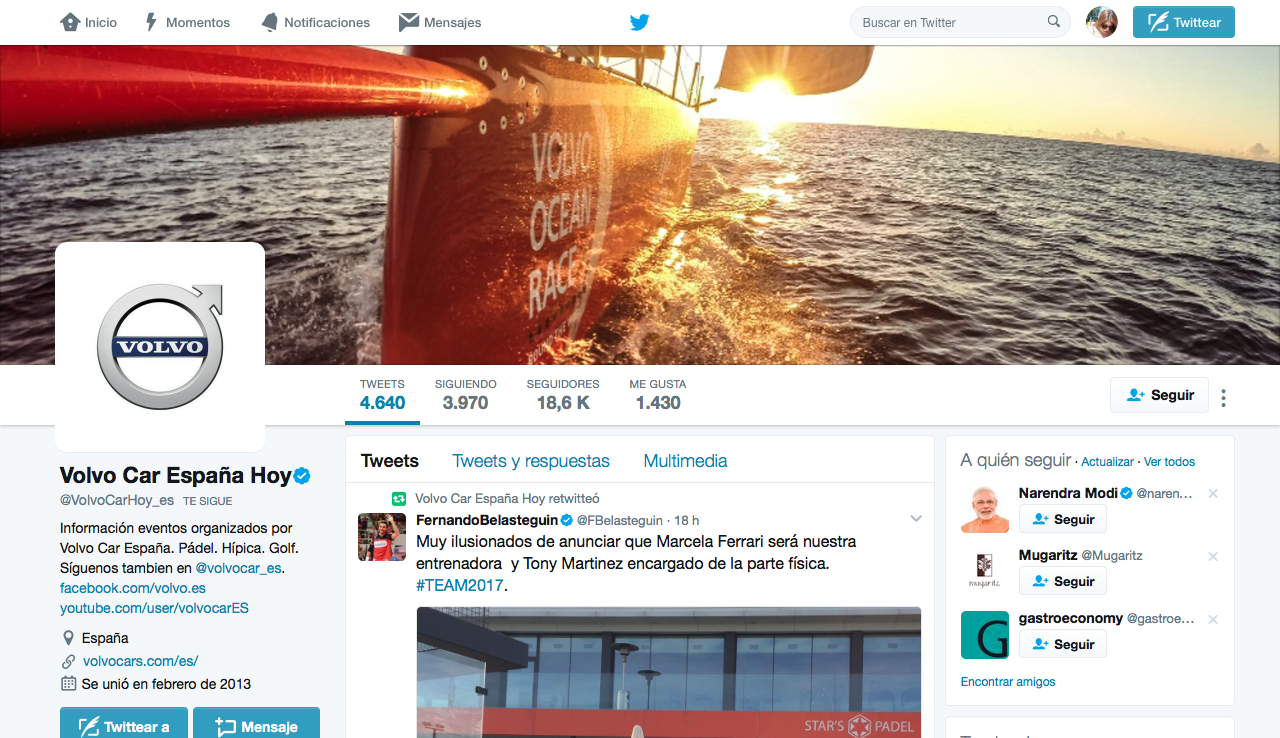This screenshot has width=1280, height=738.
Task: Switch to Tweets y respuestas tab
Action: 531,461
